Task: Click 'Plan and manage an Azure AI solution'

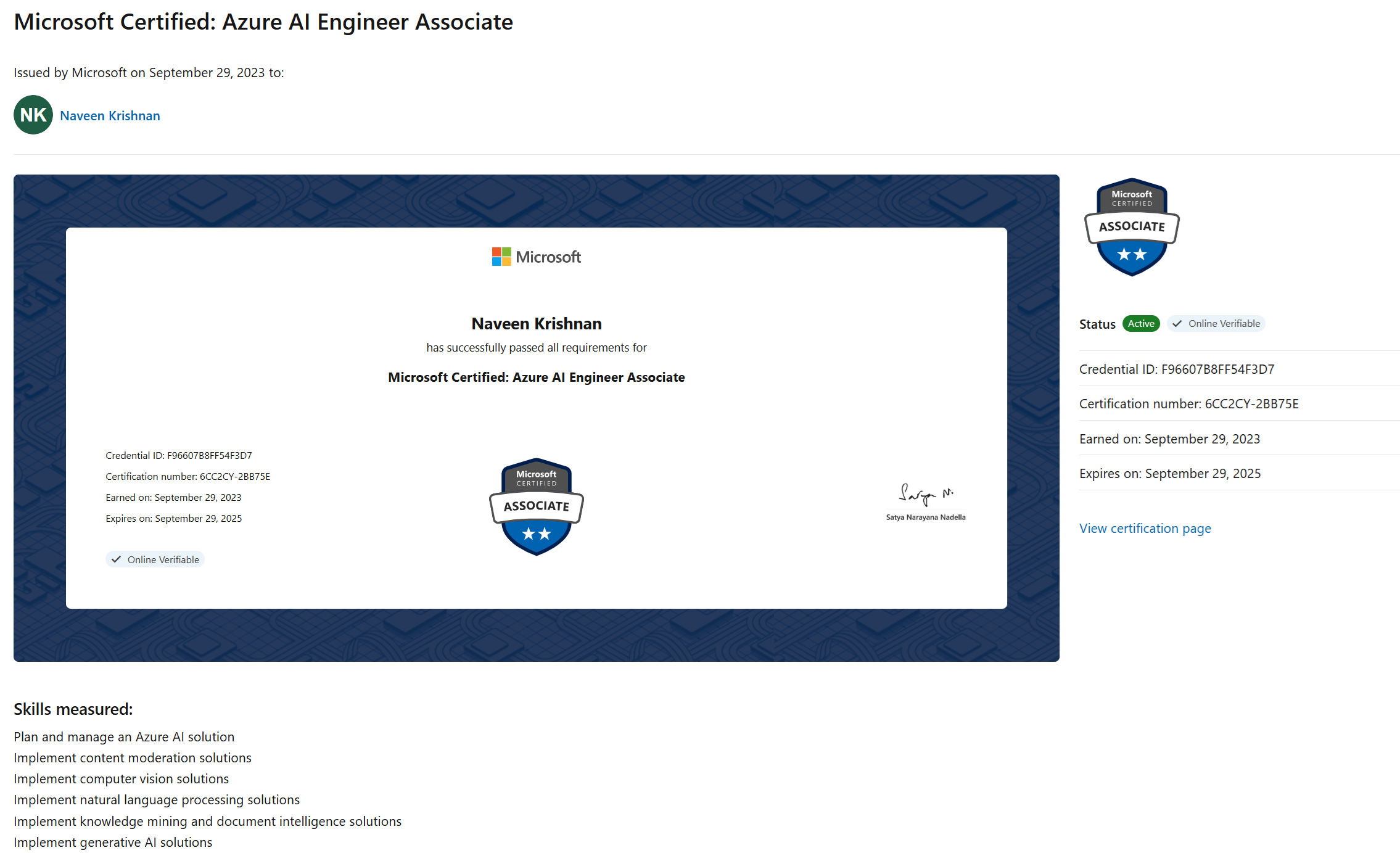Action: pyautogui.click(x=124, y=737)
